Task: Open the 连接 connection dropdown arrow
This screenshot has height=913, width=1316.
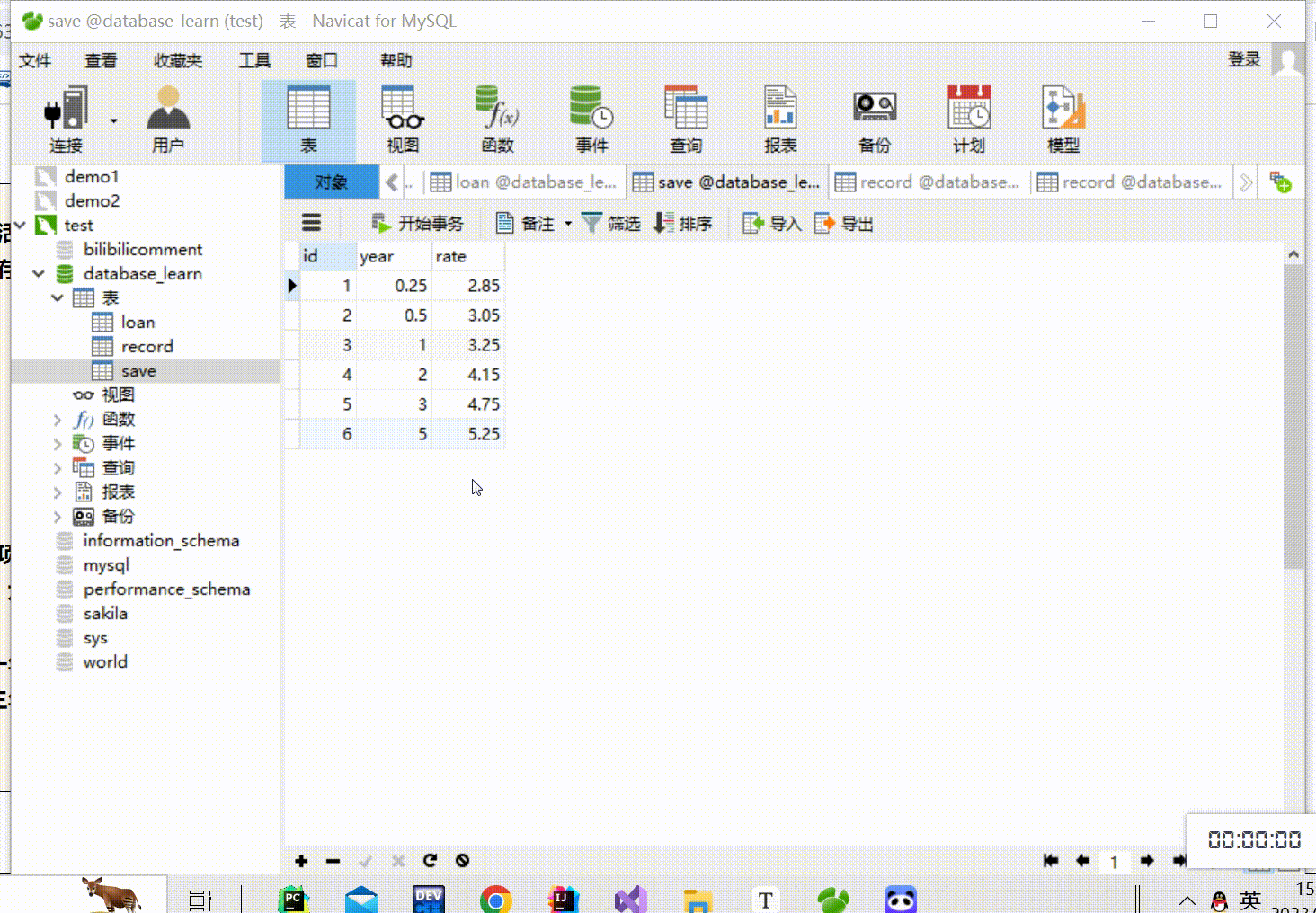Action: pyautogui.click(x=113, y=120)
